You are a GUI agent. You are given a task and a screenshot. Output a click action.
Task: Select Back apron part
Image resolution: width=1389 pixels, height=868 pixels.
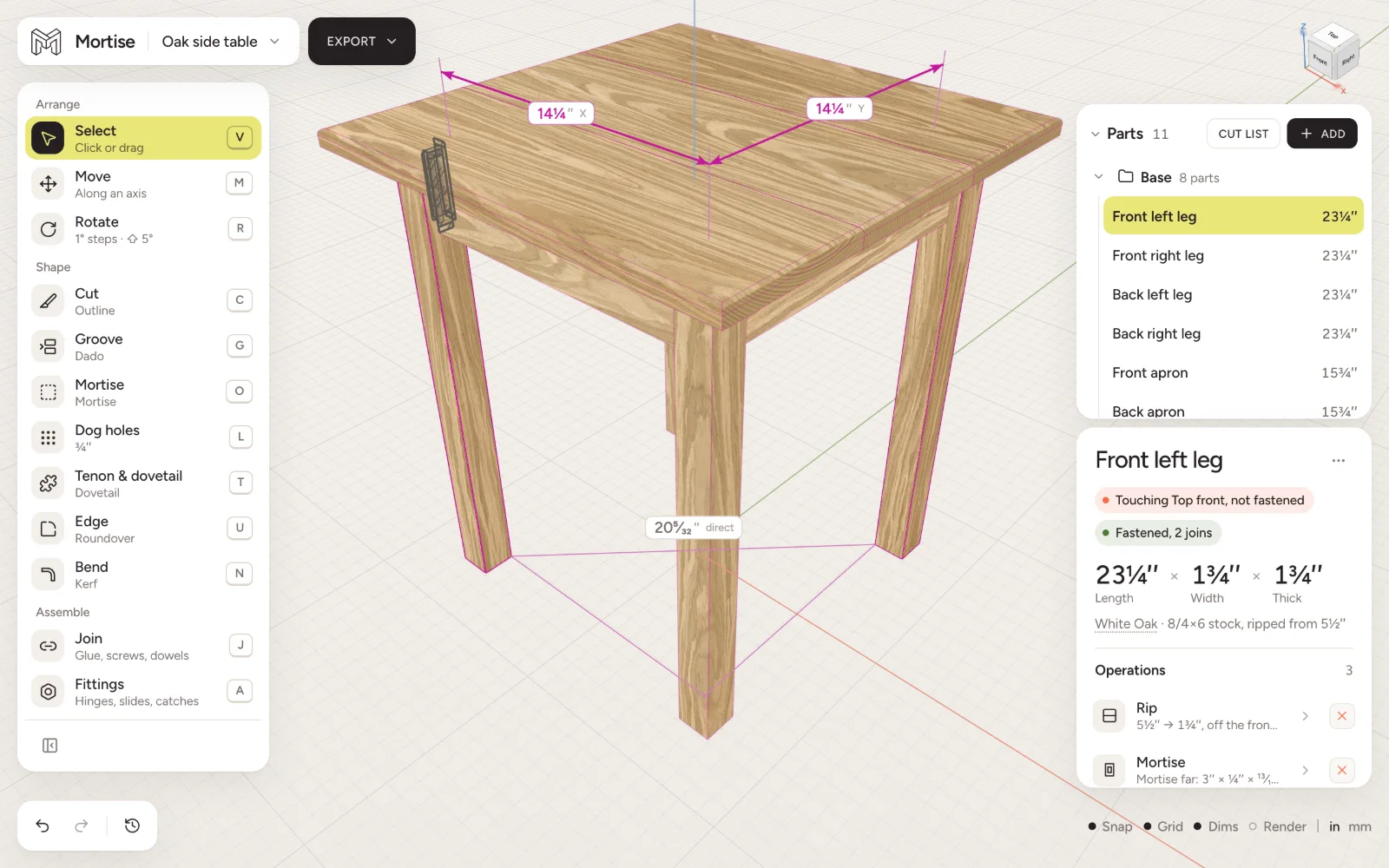point(1233,411)
